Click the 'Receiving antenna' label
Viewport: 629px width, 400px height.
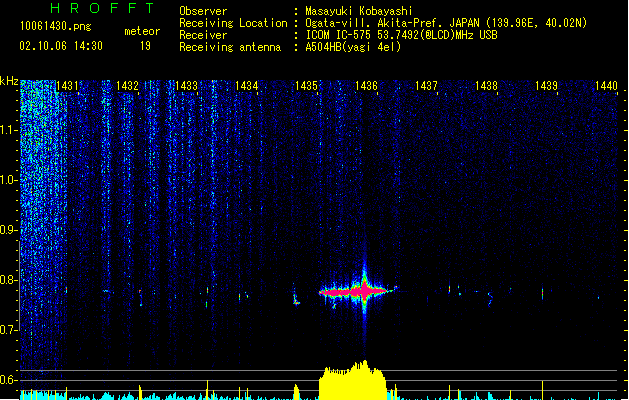[230, 47]
